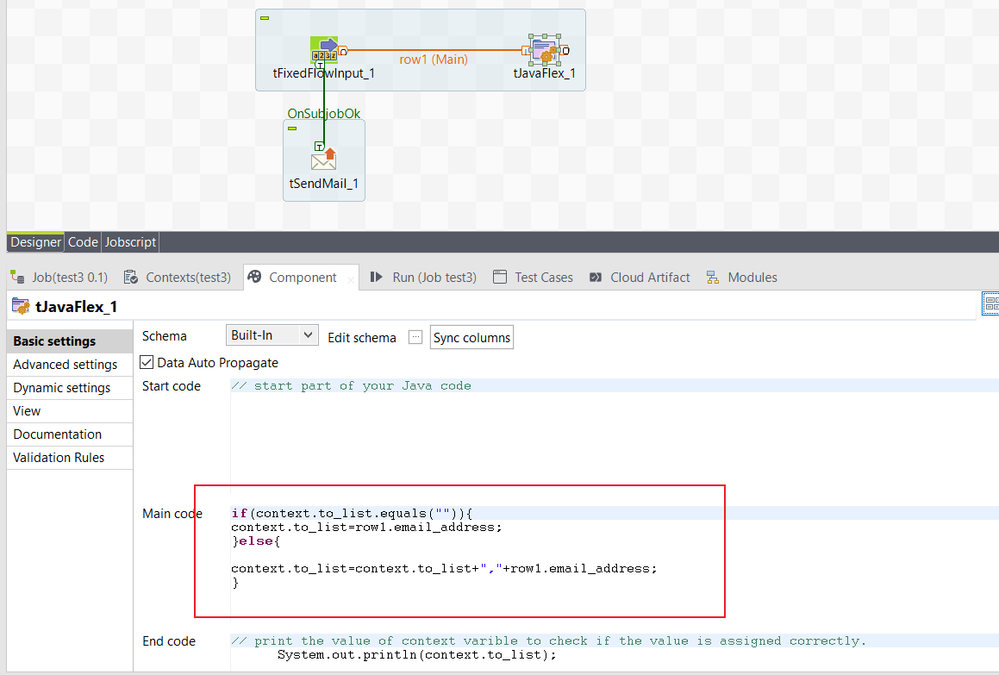999x675 pixels.
Task: Click the Job tab icon
Action: pos(17,277)
